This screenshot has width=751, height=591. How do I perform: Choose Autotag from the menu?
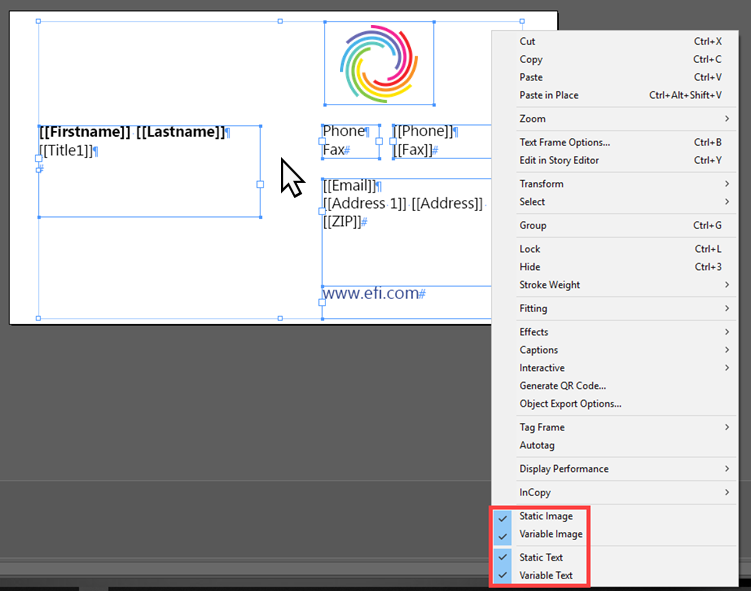click(x=537, y=446)
